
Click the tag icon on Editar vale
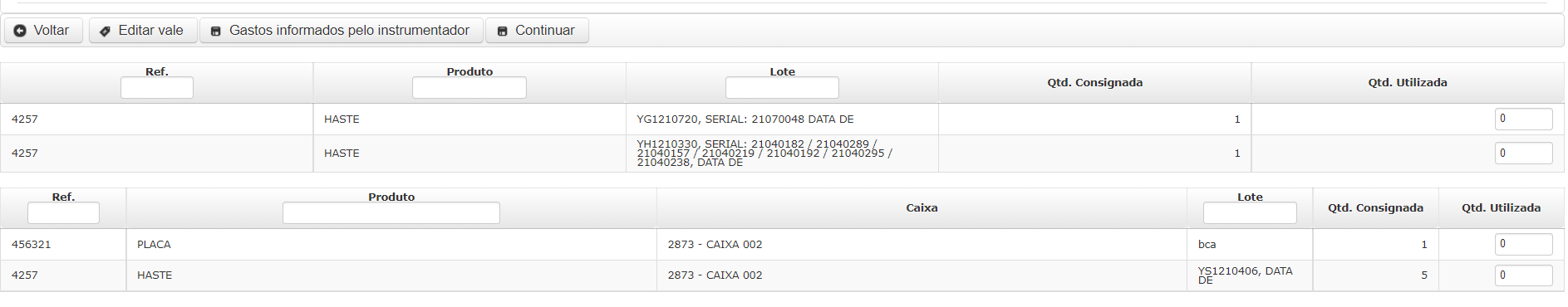coord(105,31)
